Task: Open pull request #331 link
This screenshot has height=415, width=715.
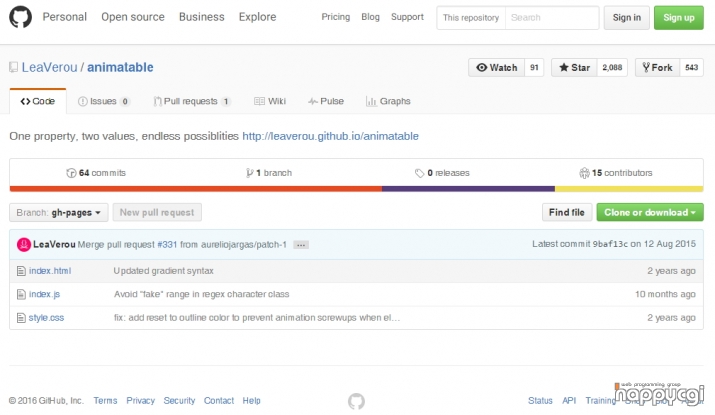Action: pyautogui.click(x=167, y=244)
